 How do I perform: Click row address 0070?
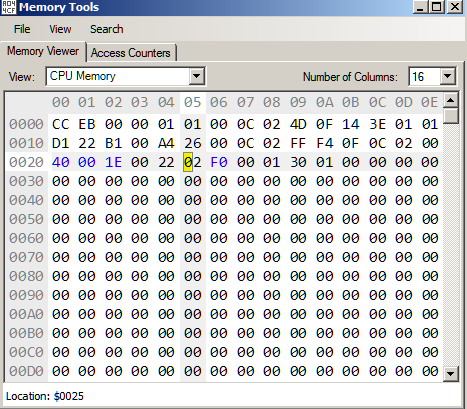26,257
